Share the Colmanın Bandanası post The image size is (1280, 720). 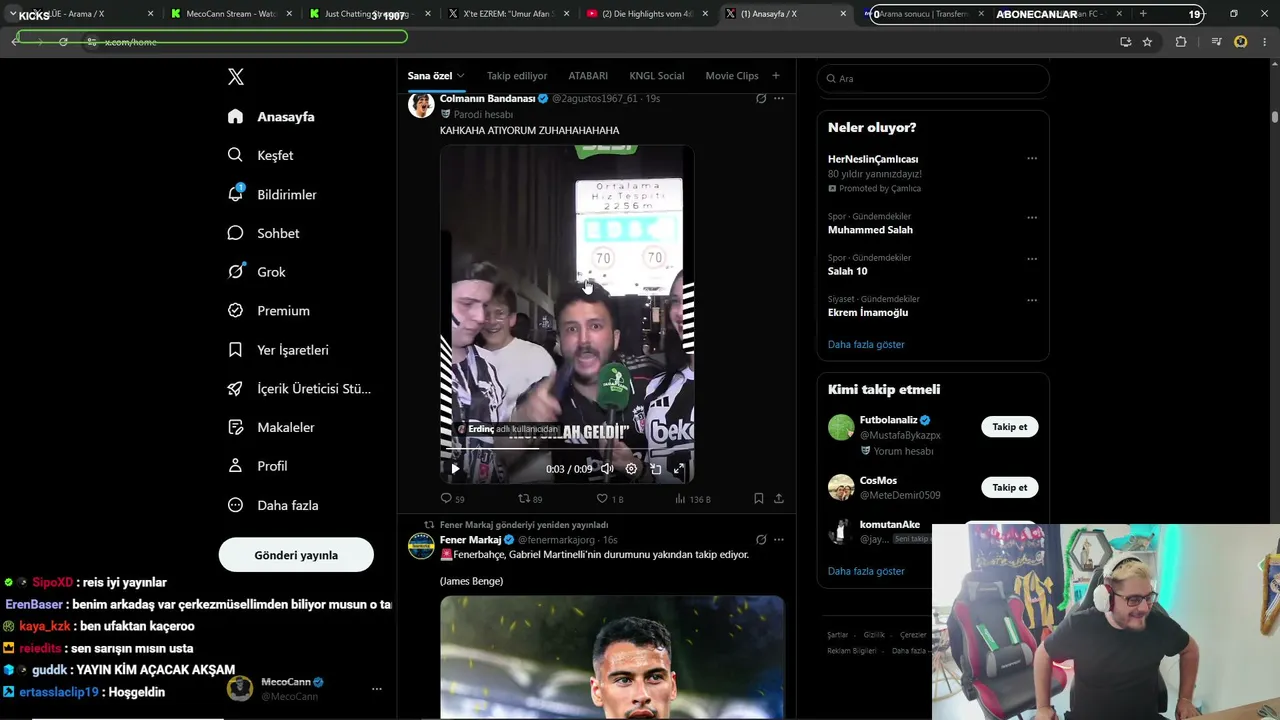pos(779,498)
